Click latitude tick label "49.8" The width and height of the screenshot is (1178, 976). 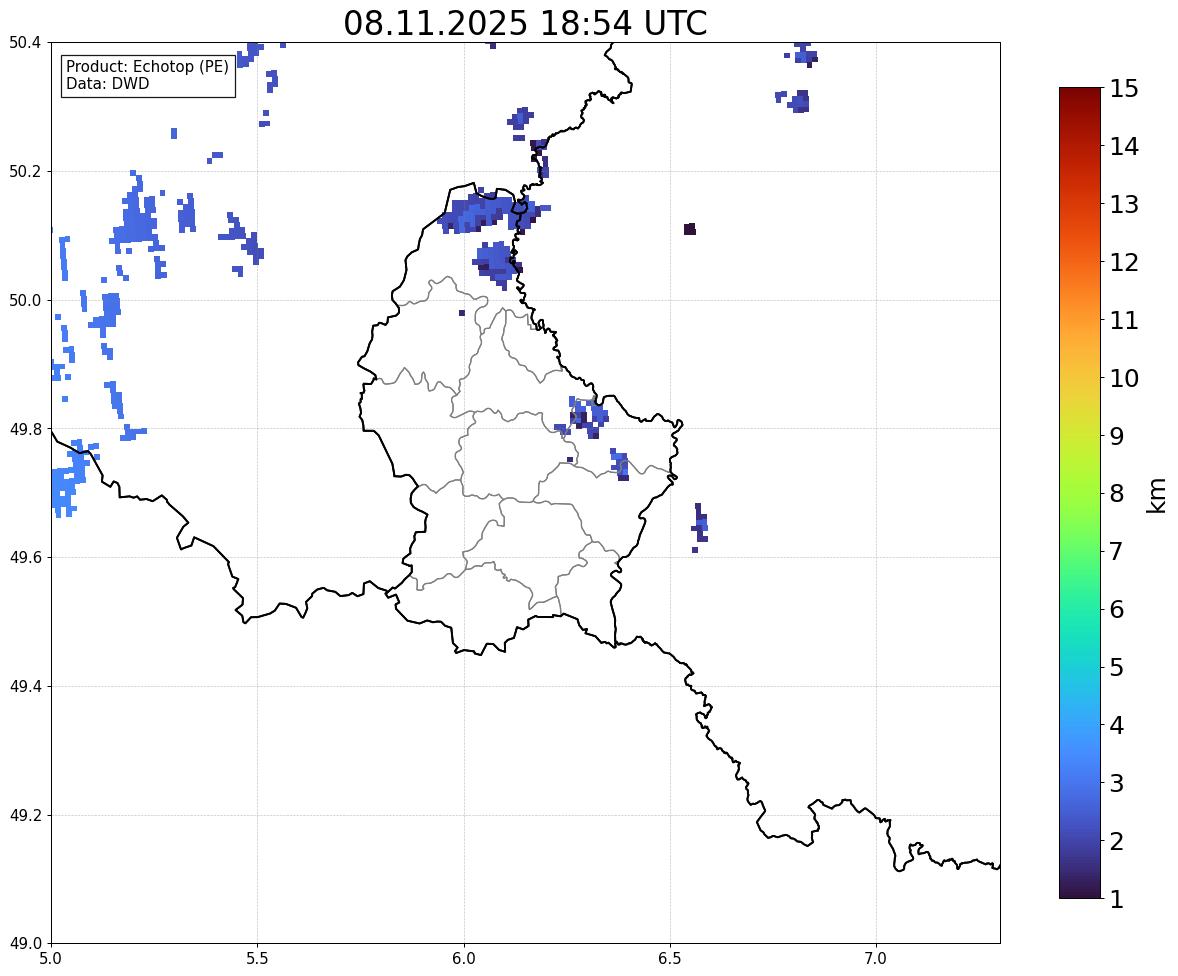pyautogui.click(x=25, y=429)
